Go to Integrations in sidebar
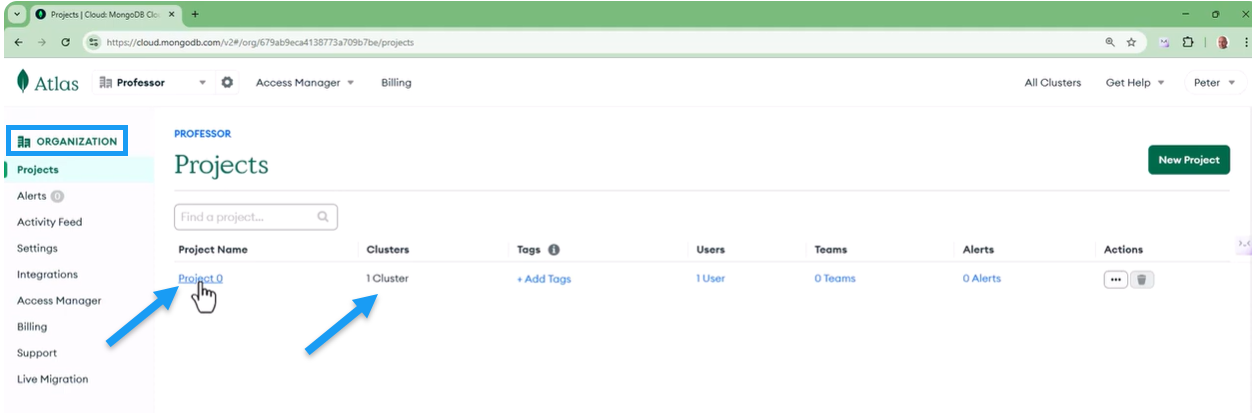The image size is (1252, 413). (47, 274)
